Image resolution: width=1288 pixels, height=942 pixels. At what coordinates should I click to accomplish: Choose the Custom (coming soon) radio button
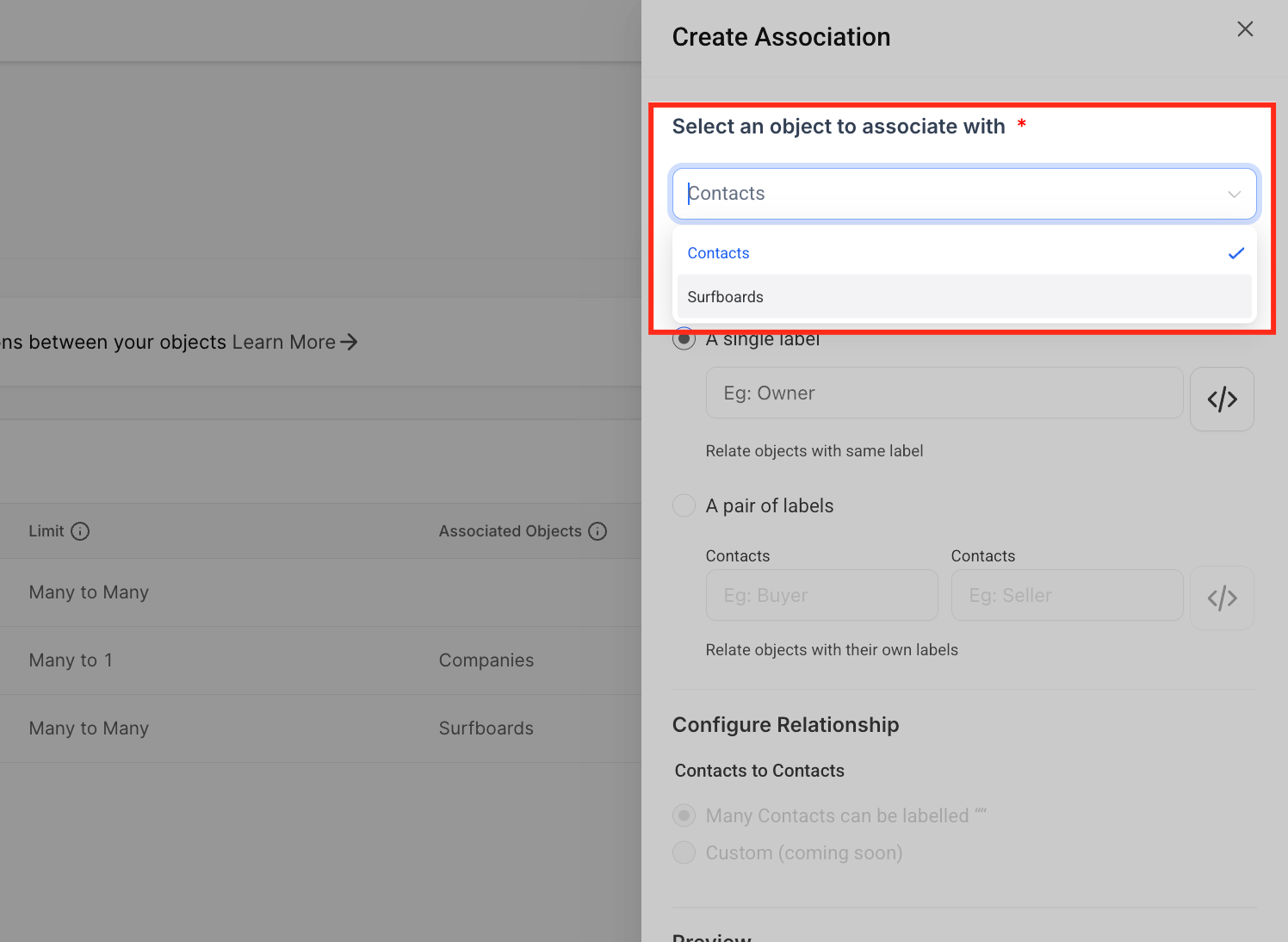[x=684, y=852]
